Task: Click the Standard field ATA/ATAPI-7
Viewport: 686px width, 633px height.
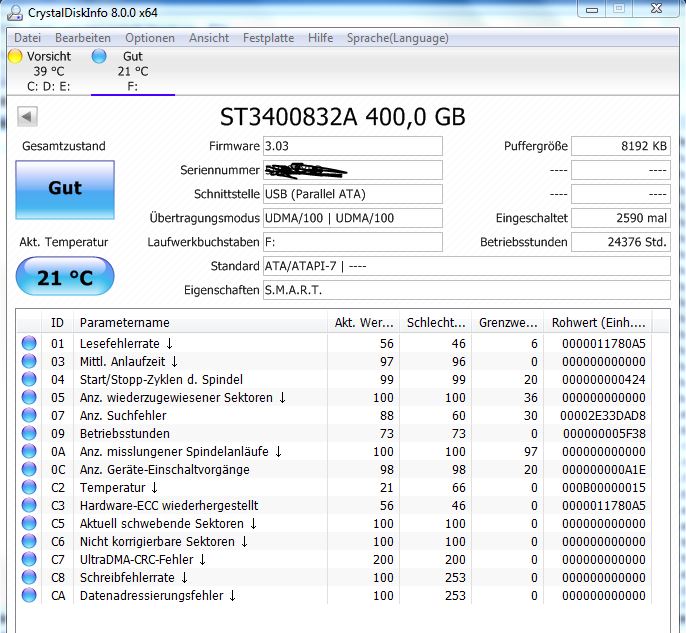Action: (466, 266)
